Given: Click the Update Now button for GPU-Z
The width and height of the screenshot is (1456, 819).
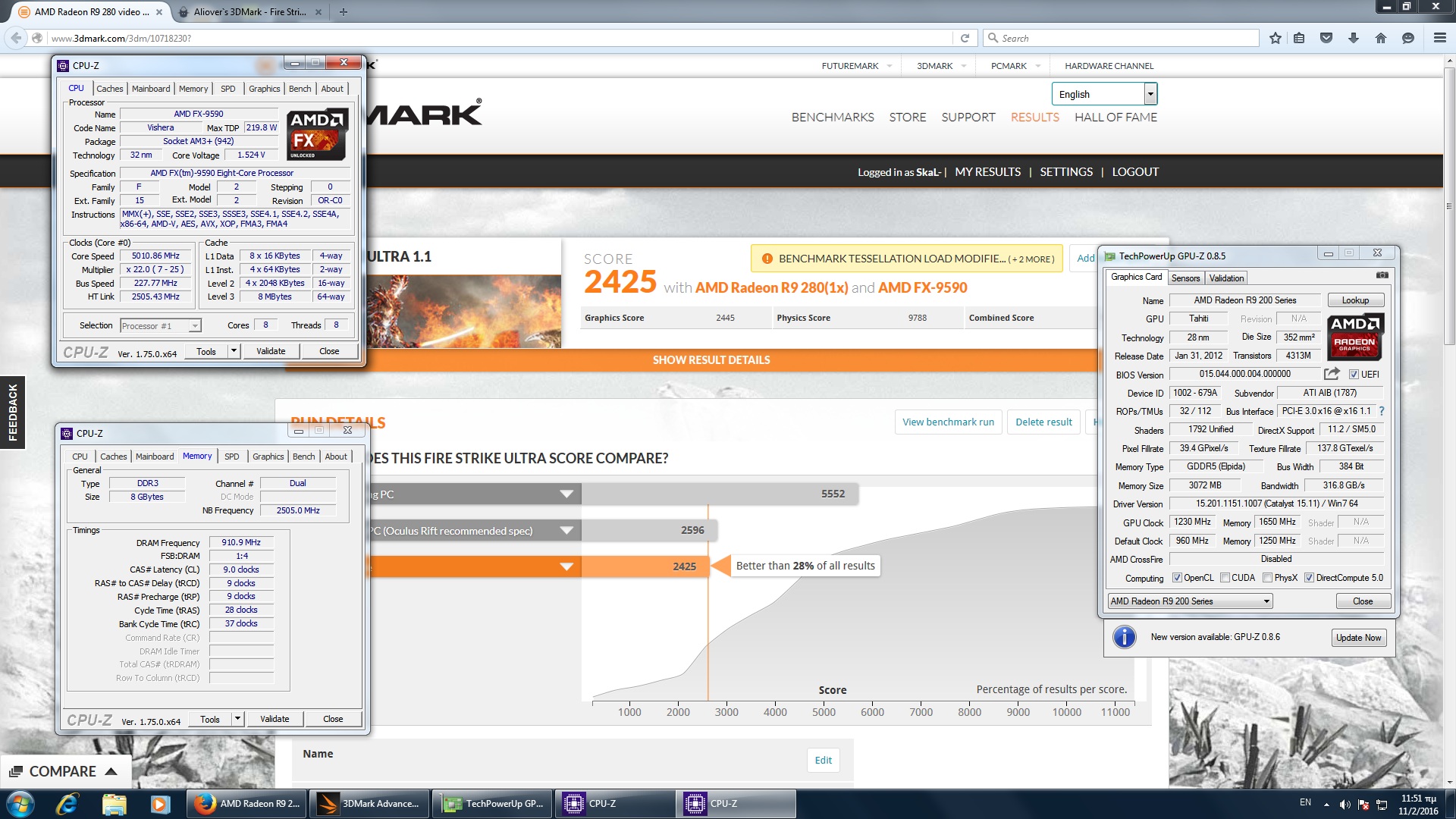Looking at the screenshot, I should [1359, 638].
